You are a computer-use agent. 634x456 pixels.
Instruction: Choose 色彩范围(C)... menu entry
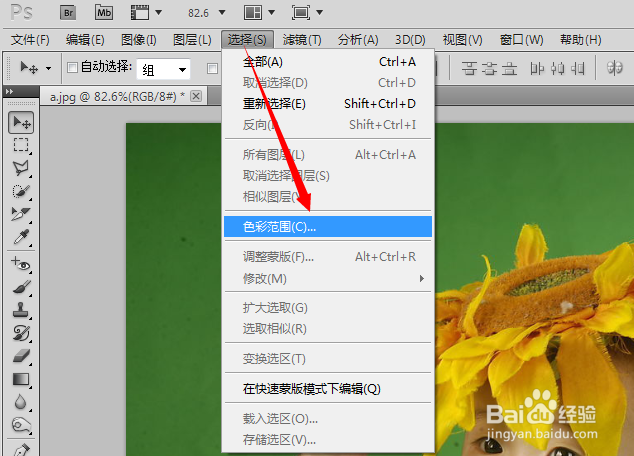click(x=328, y=226)
